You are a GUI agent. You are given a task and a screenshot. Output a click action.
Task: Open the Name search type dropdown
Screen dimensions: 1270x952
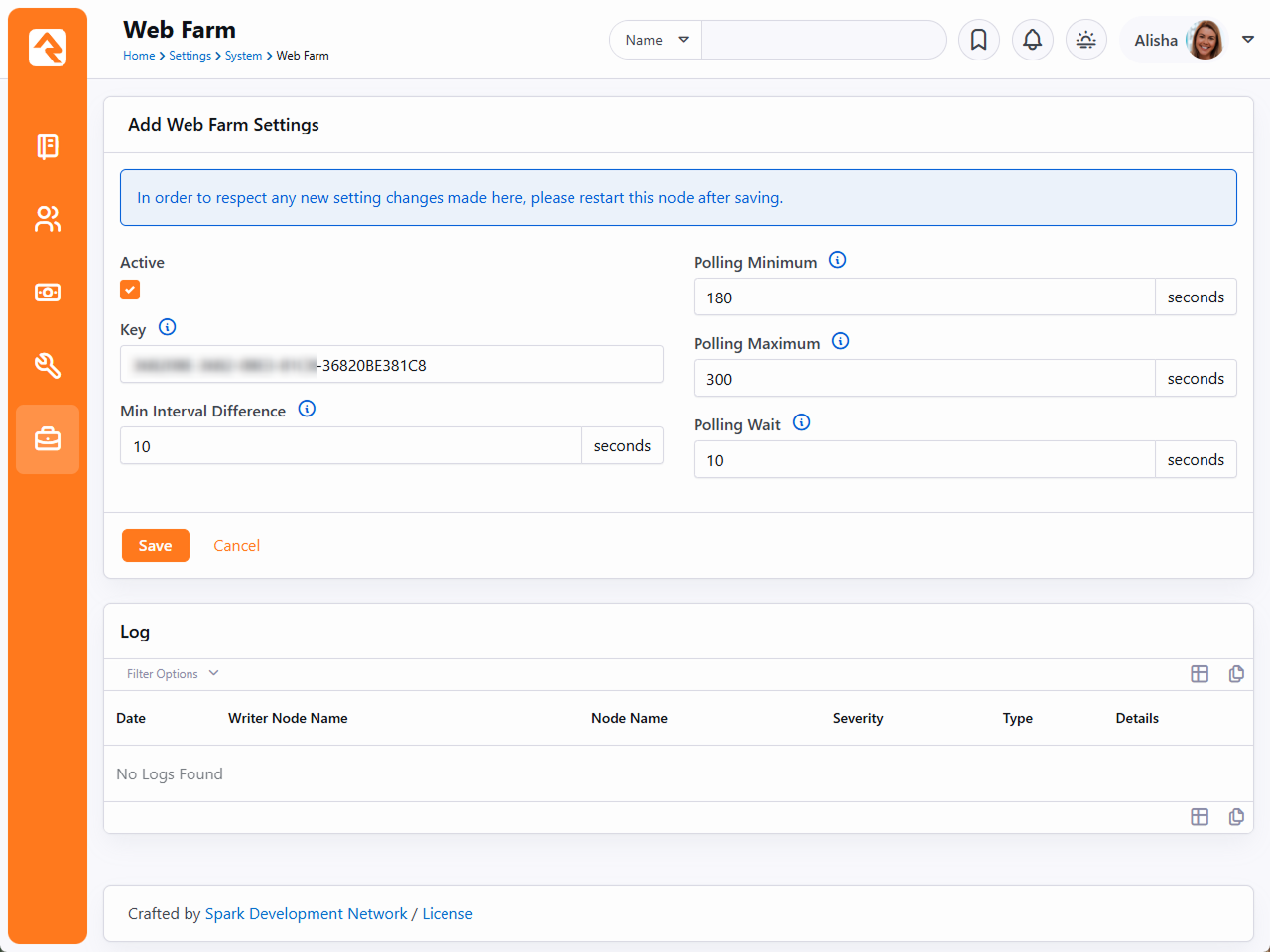click(656, 40)
